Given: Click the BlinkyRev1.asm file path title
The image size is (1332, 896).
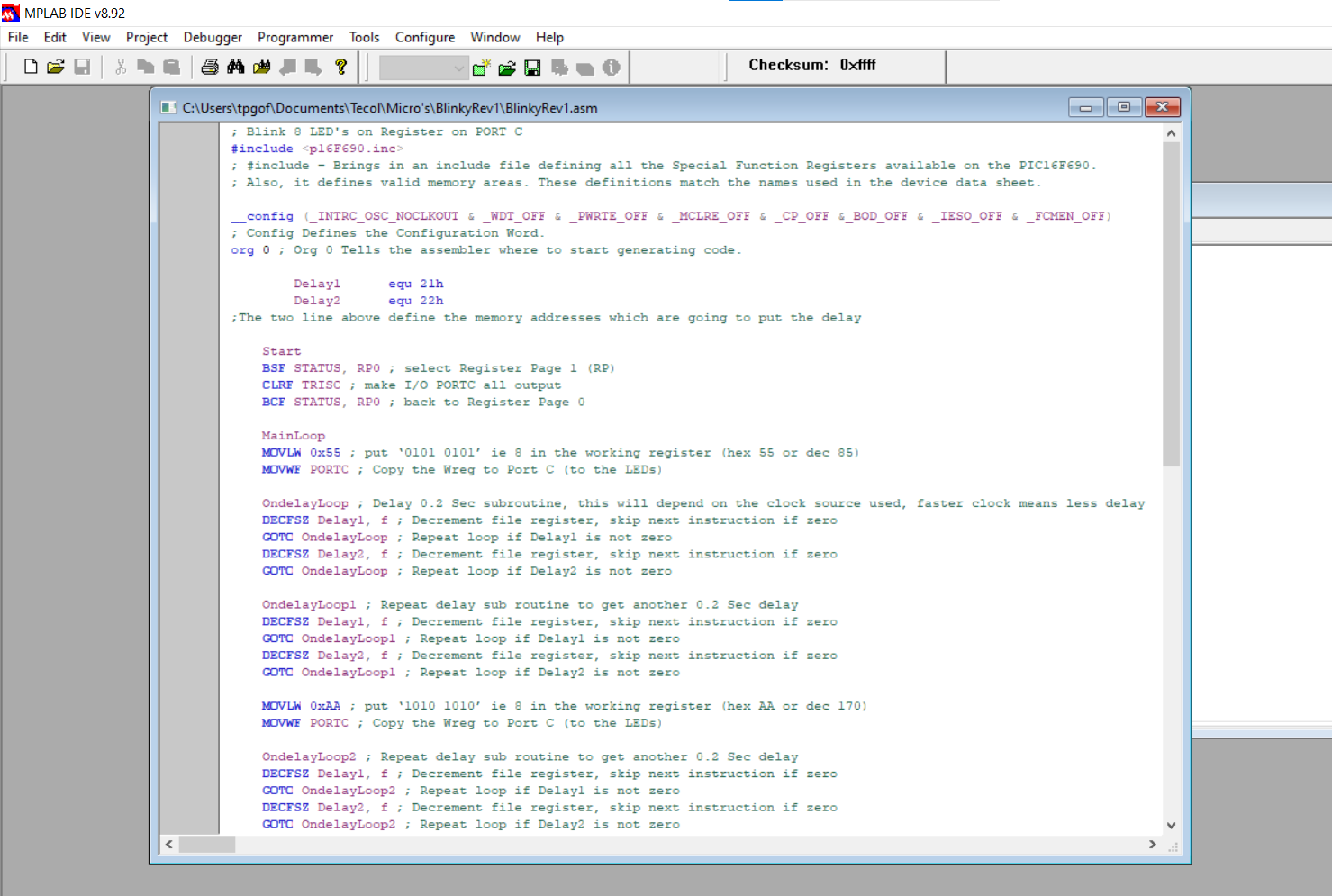Looking at the screenshot, I should tap(390, 108).
